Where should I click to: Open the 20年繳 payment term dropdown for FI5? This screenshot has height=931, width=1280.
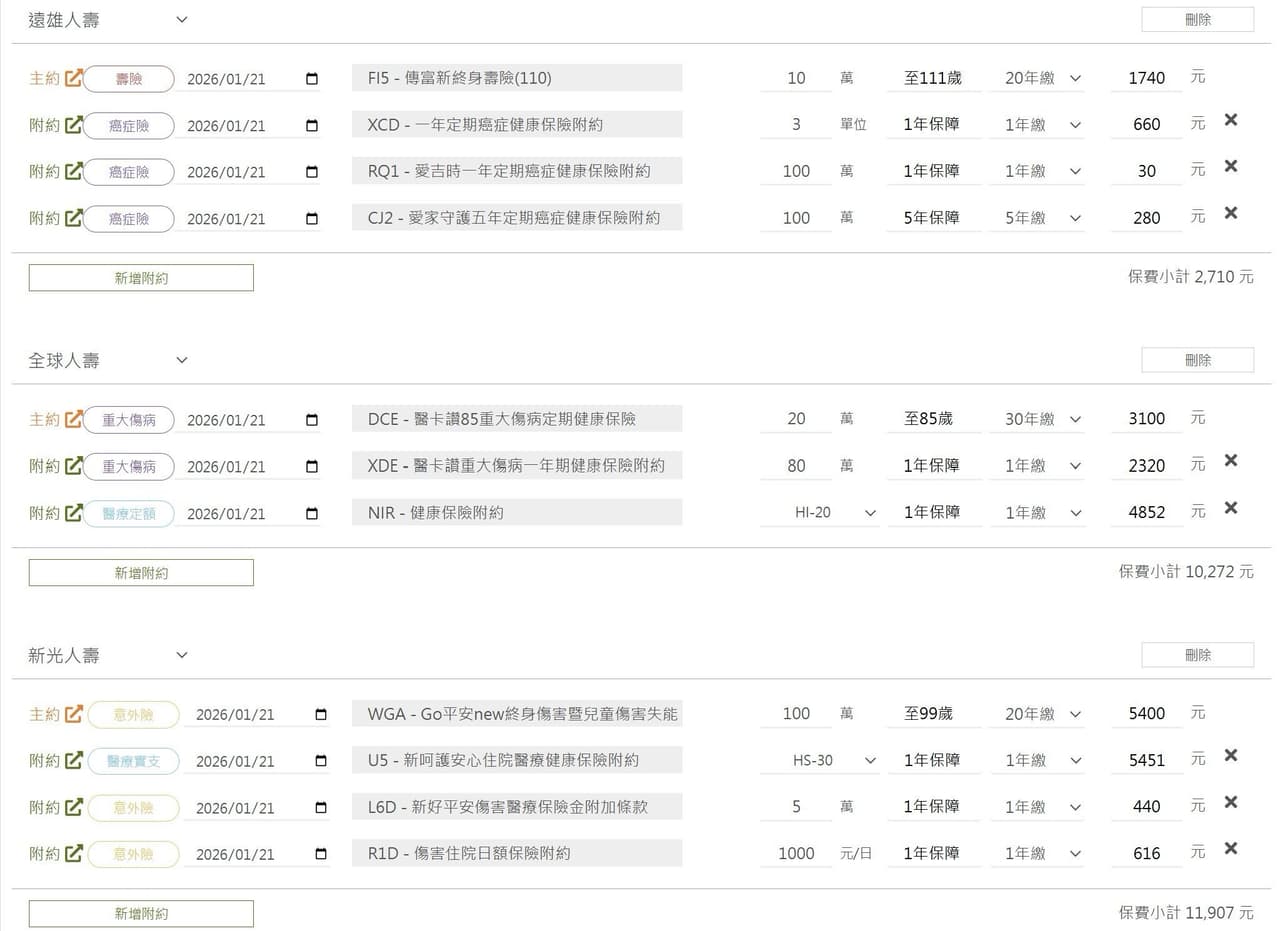pyautogui.click(x=1039, y=78)
